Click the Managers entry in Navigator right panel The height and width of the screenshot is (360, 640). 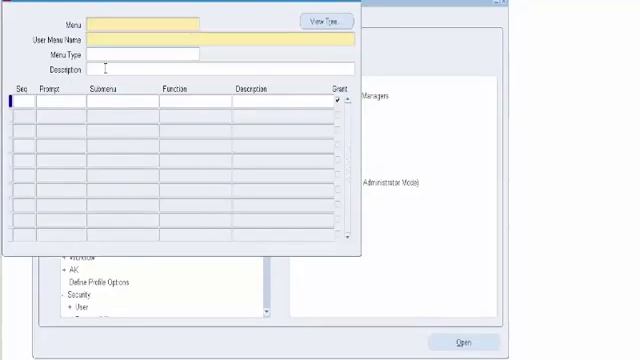tap(375, 96)
